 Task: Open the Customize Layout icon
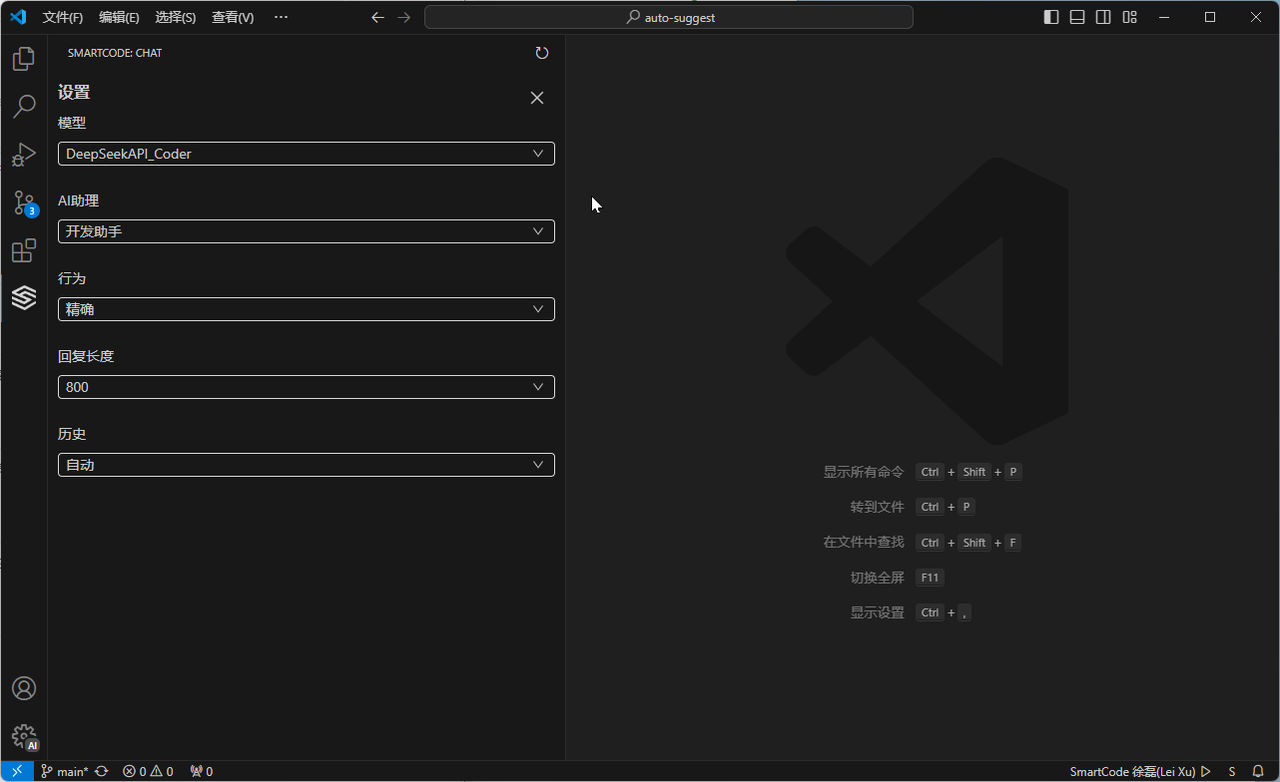[x=1129, y=17]
